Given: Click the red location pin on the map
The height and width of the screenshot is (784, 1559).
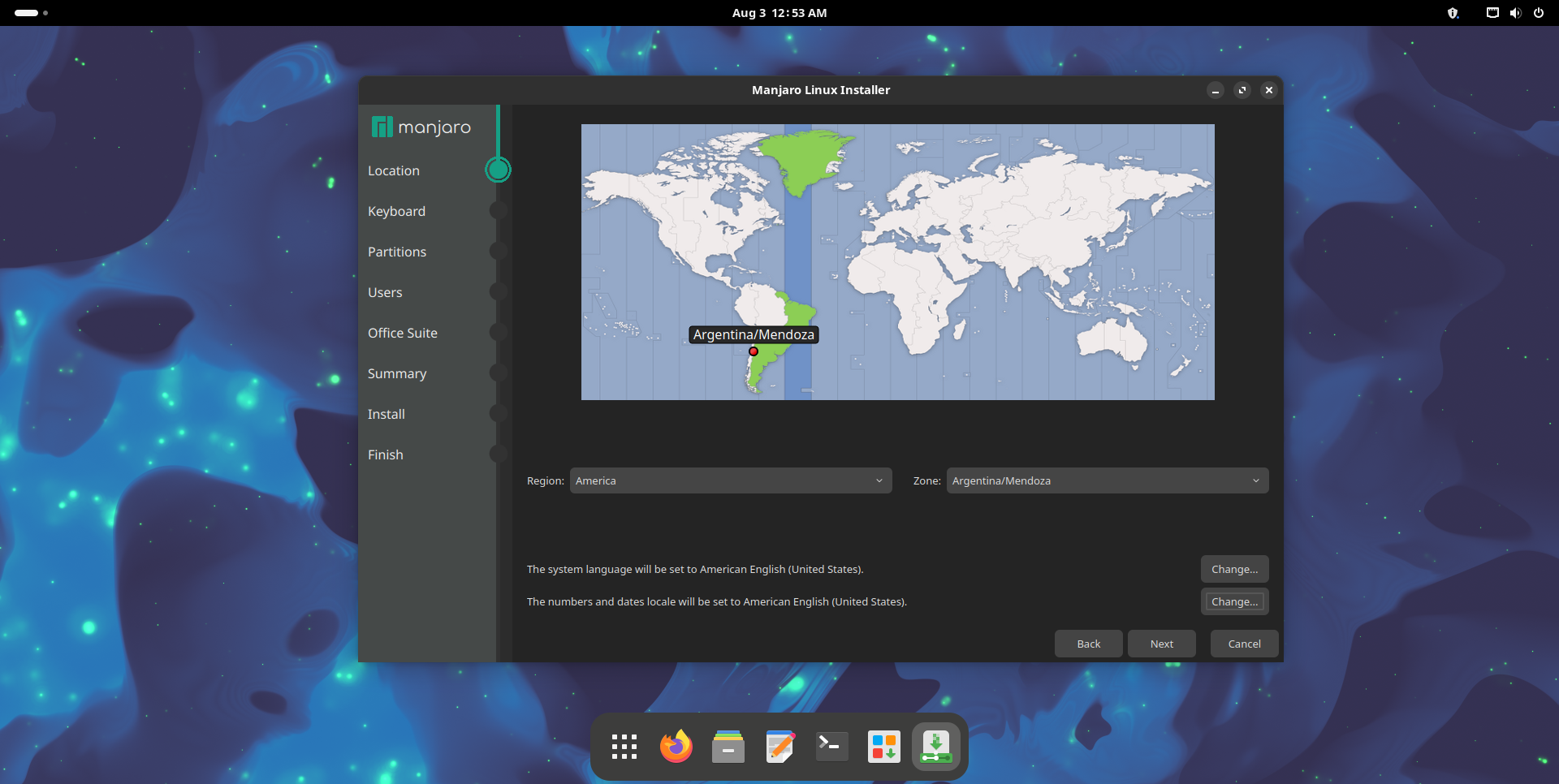Looking at the screenshot, I should pos(754,351).
